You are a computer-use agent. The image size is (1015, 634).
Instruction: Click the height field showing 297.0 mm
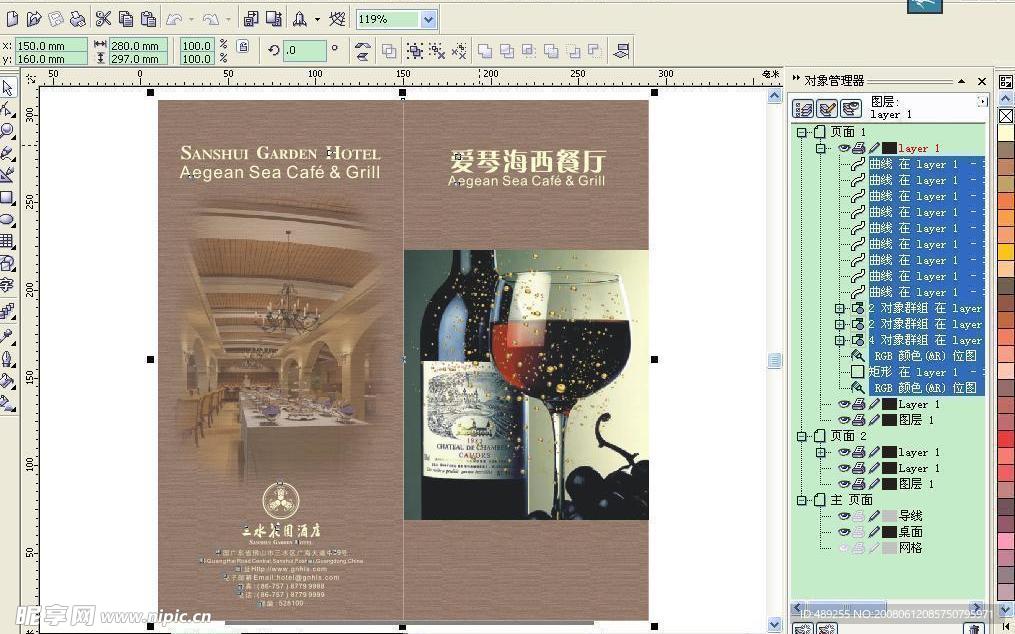tap(139, 59)
